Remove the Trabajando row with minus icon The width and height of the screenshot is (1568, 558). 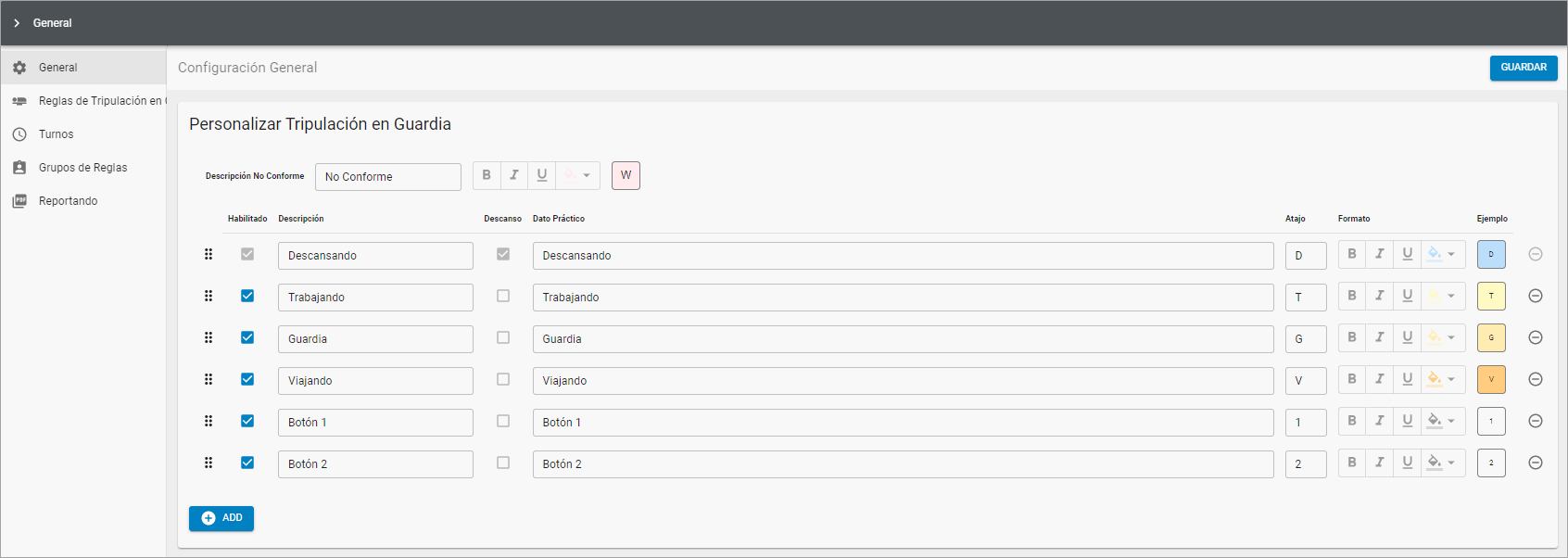point(1536,296)
